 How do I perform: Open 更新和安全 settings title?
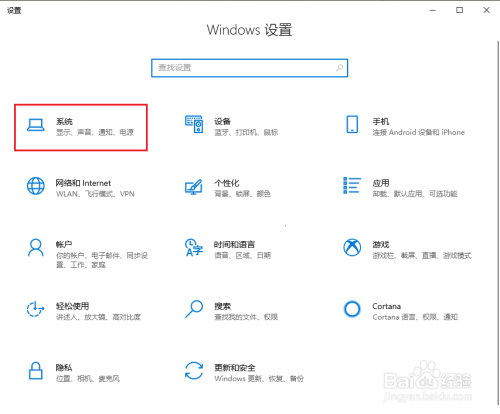click(235, 368)
